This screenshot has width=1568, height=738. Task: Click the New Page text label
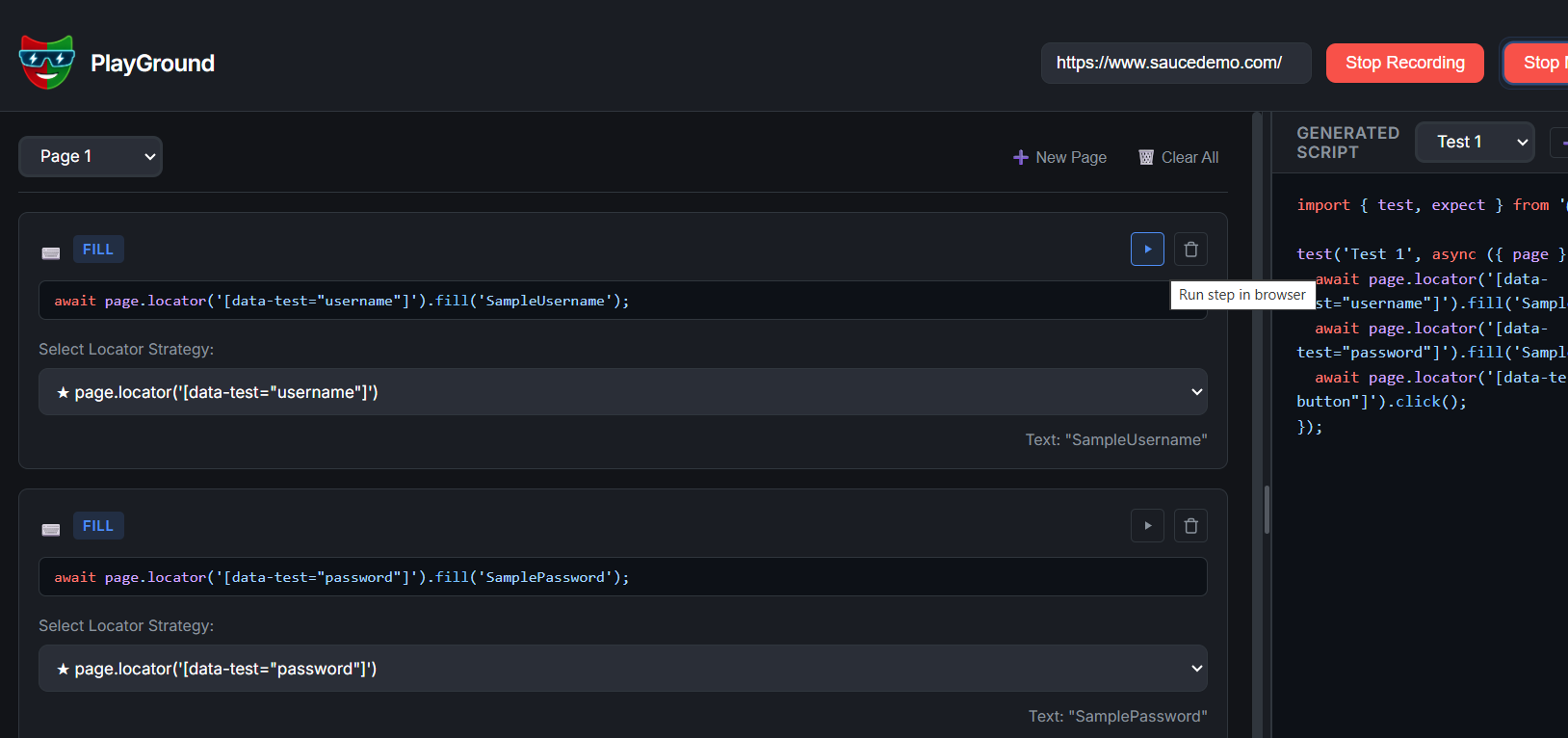click(x=1071, y=157)
